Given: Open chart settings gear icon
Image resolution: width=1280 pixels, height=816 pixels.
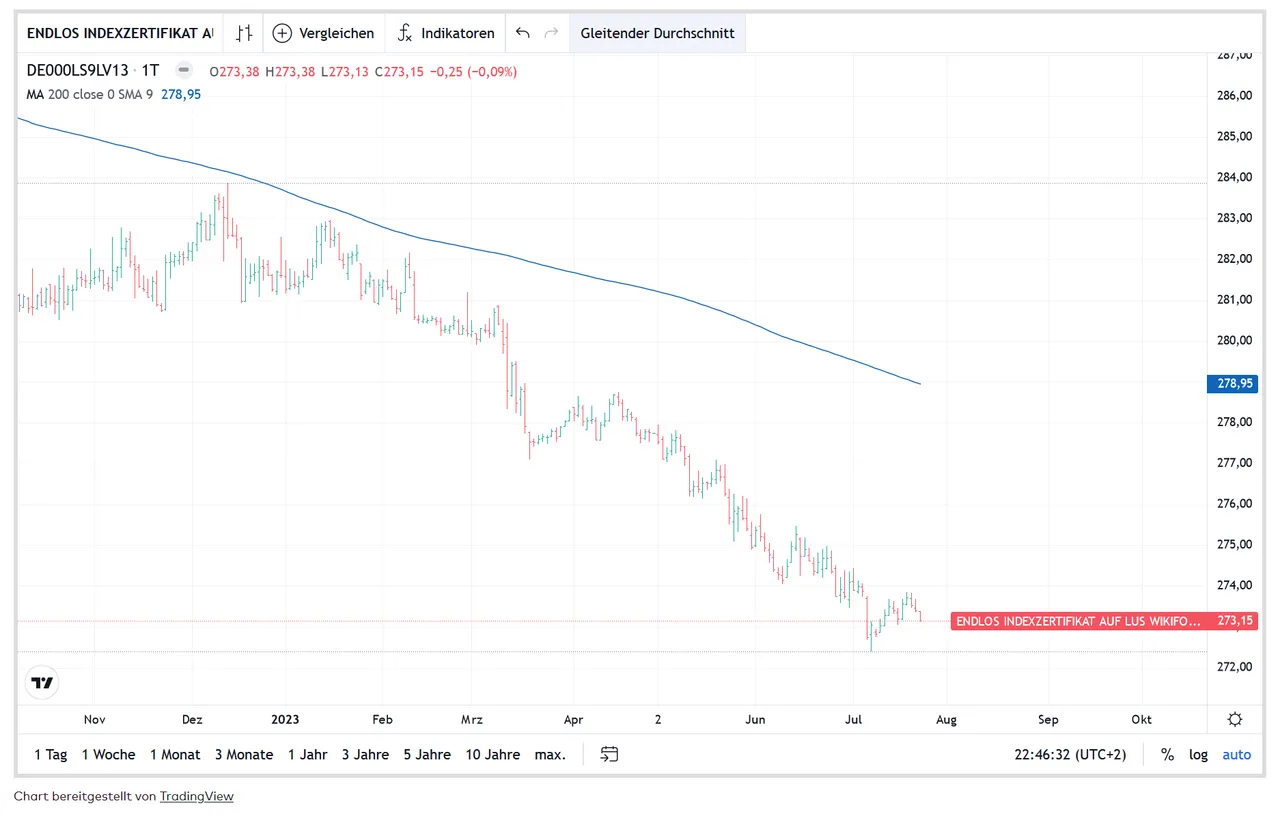Looking at the screenshot, I should pyautogui.click(x=1235, y=719).
